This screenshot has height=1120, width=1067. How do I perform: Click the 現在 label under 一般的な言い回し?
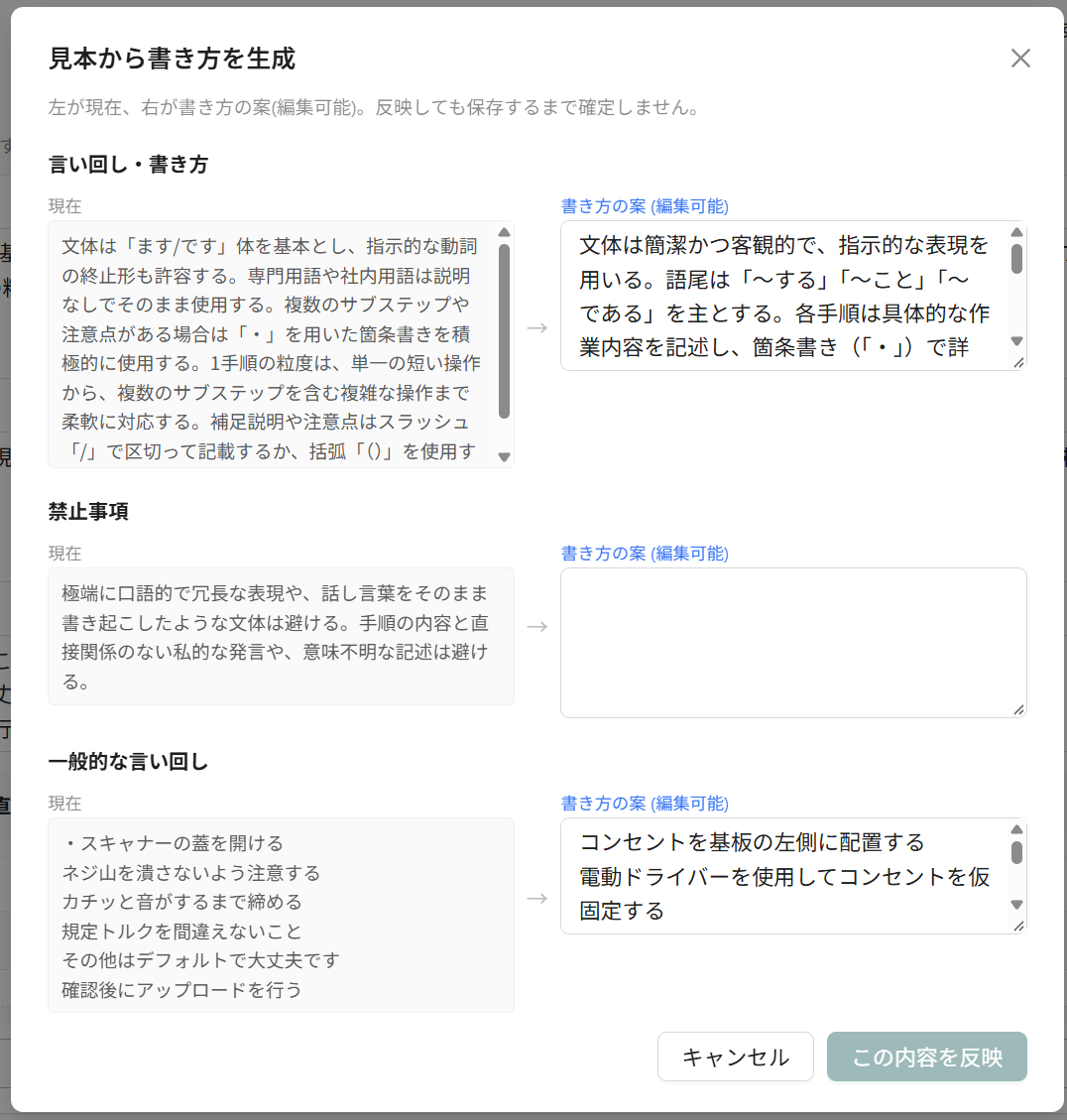pyautogui.click(x=64, y=804)
